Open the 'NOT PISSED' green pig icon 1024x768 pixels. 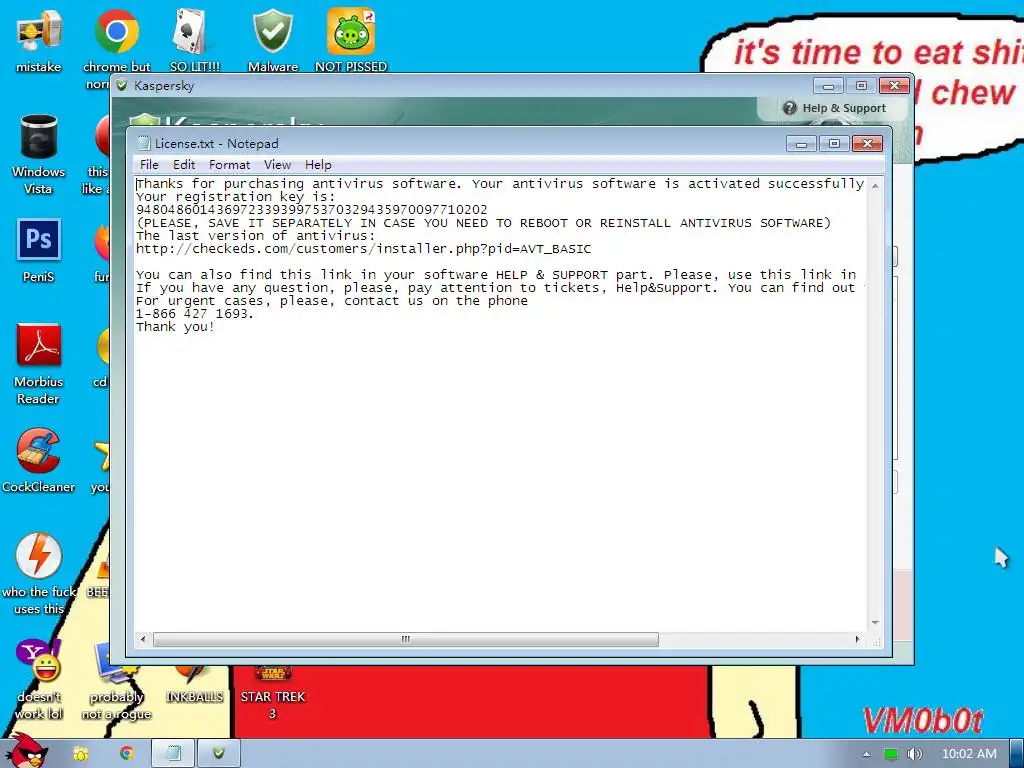[351, 40]
